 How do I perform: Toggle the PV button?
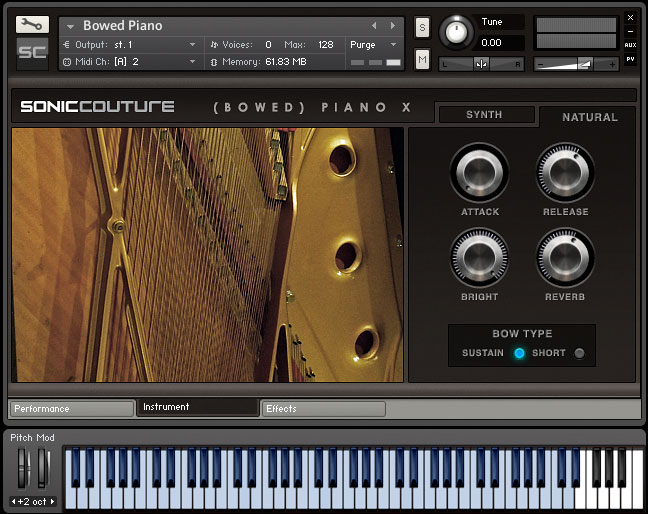[x=630, y=59]
